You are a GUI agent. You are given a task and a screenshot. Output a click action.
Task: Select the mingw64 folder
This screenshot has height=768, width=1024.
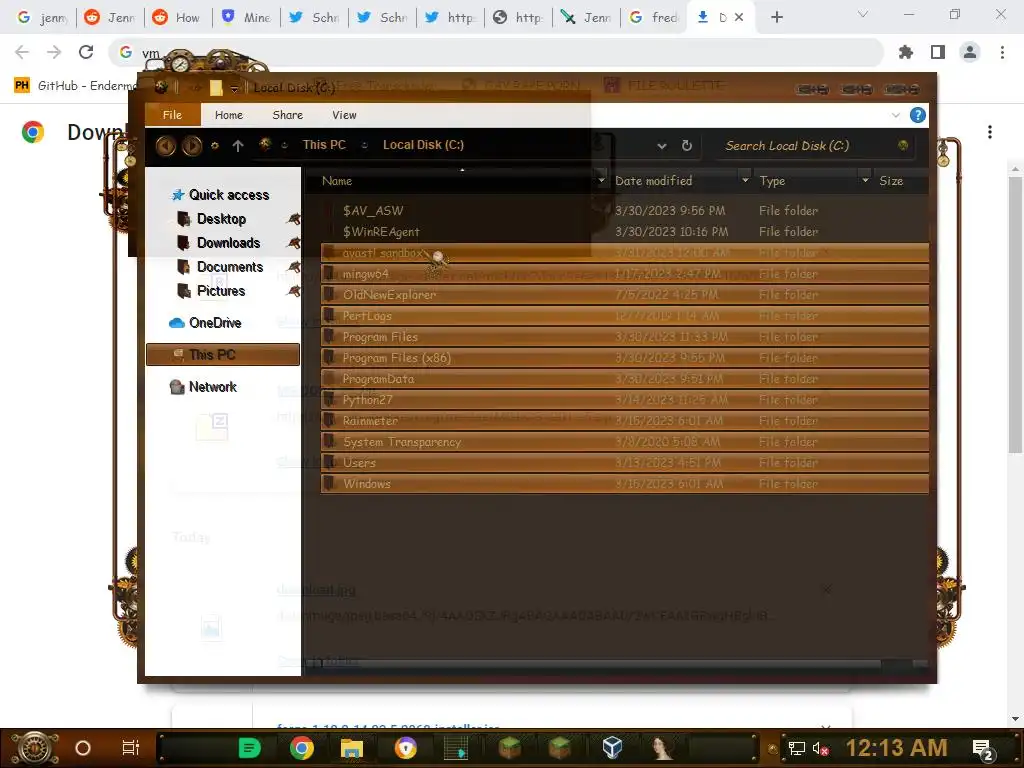[624, 274]
